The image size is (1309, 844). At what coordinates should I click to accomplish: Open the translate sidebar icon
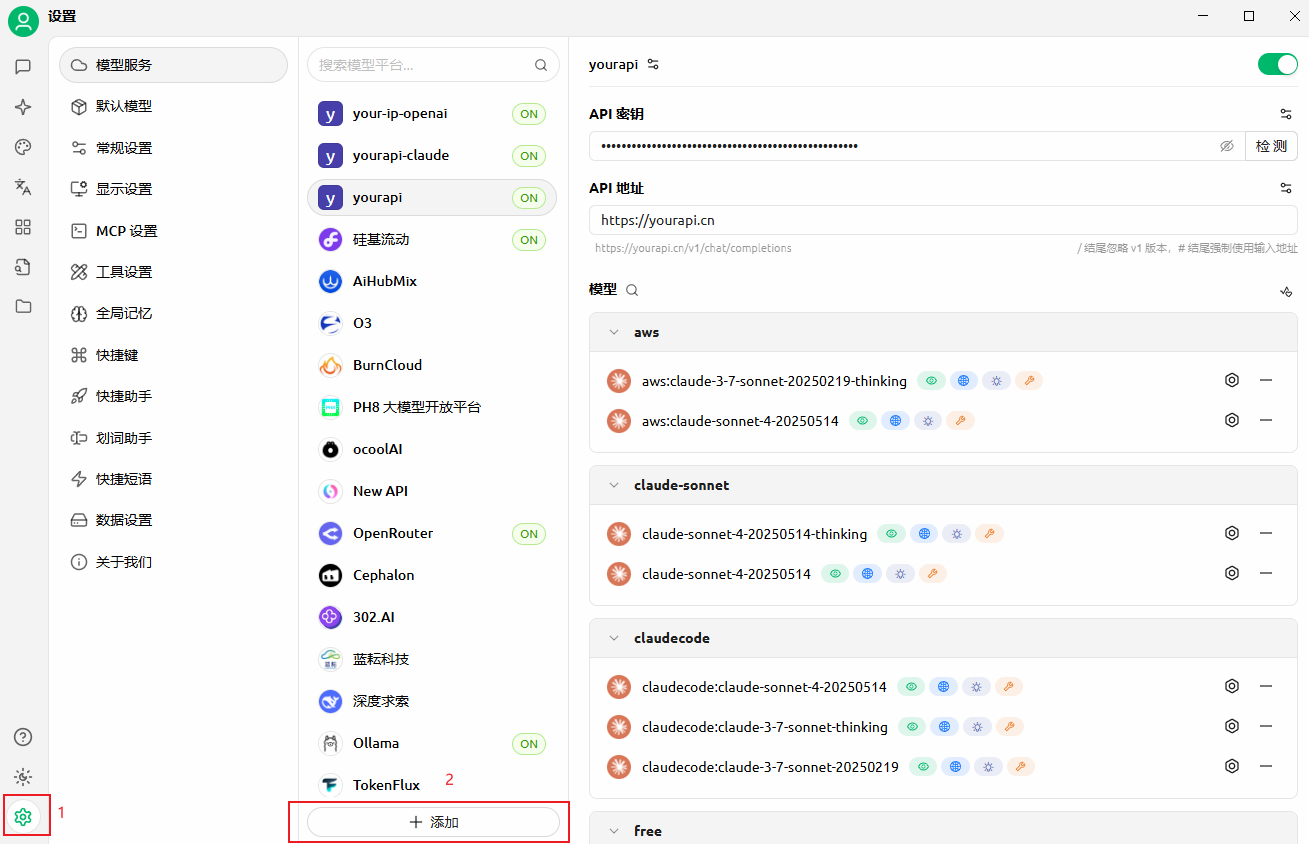point(23,187)
